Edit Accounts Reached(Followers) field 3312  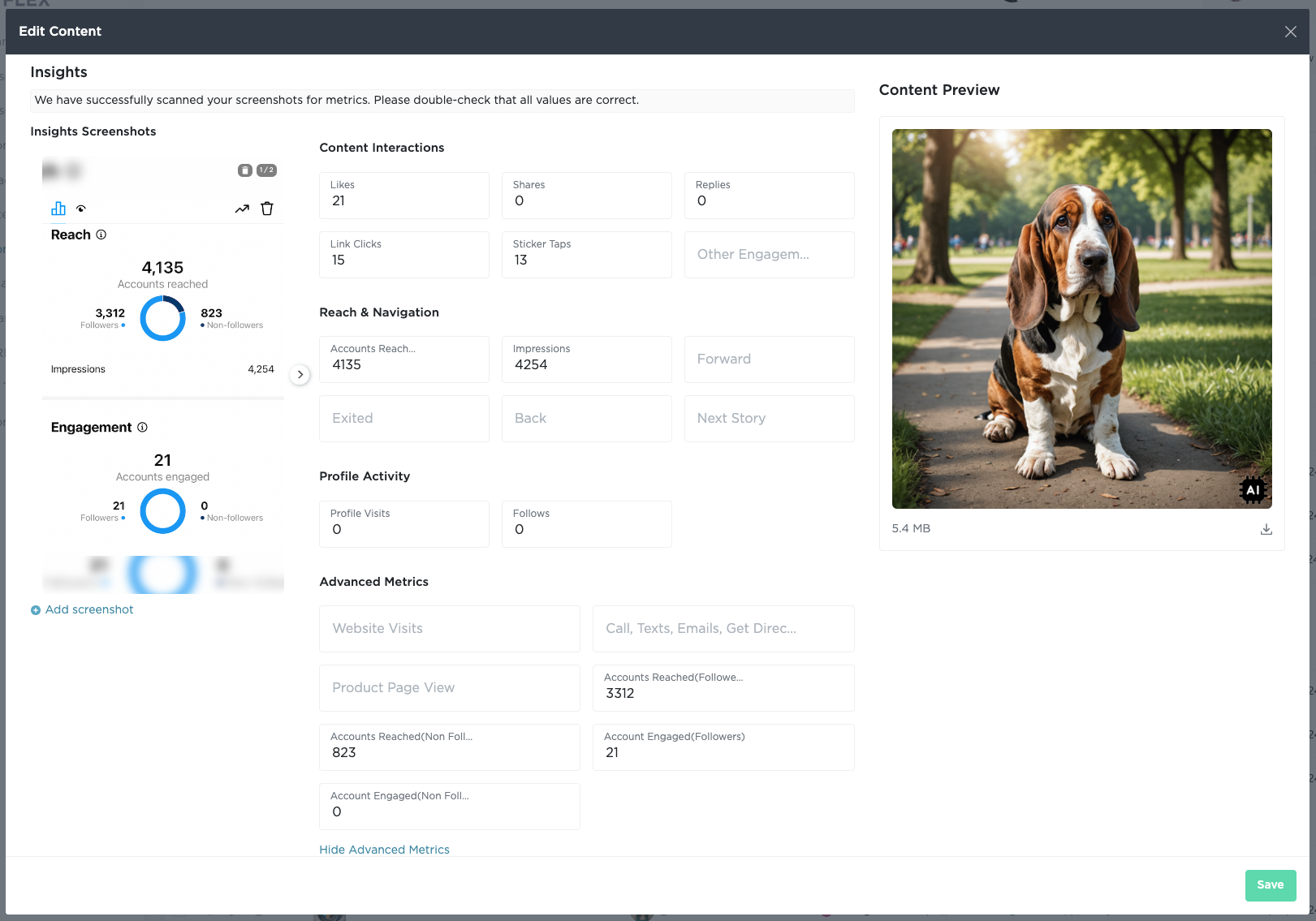click(x=723, y=688)
